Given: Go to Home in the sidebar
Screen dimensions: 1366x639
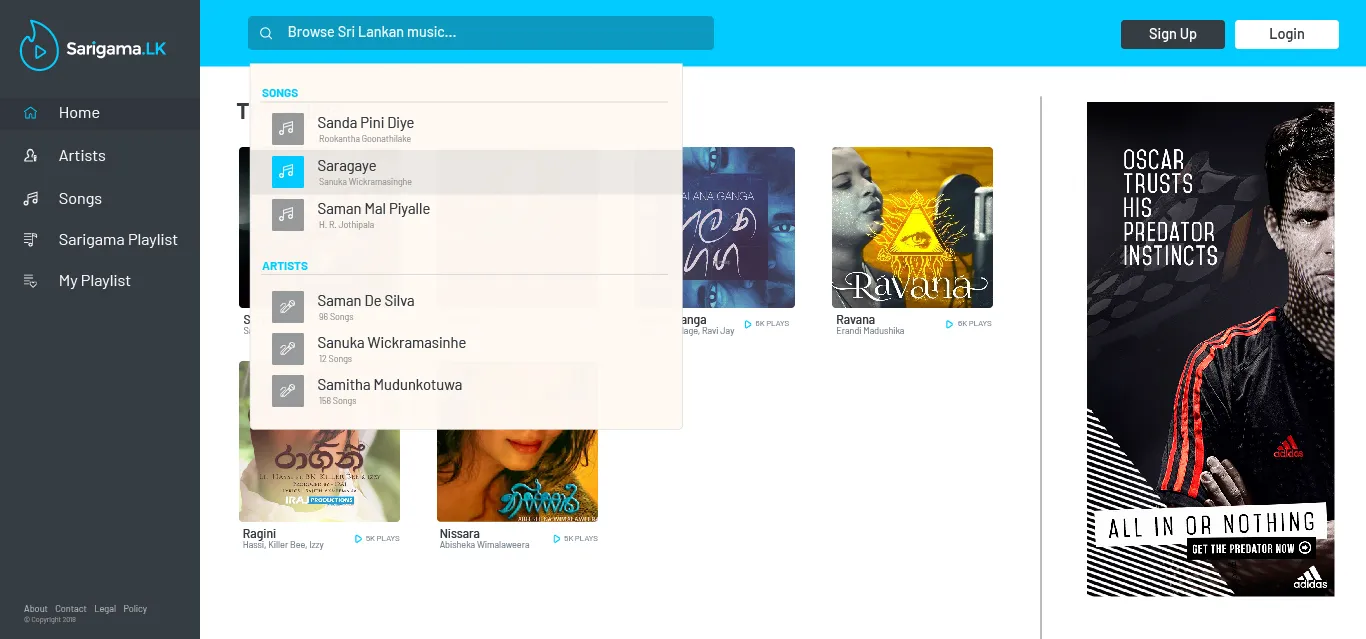Looking at the screenshot, I should (x=100, y=113).
